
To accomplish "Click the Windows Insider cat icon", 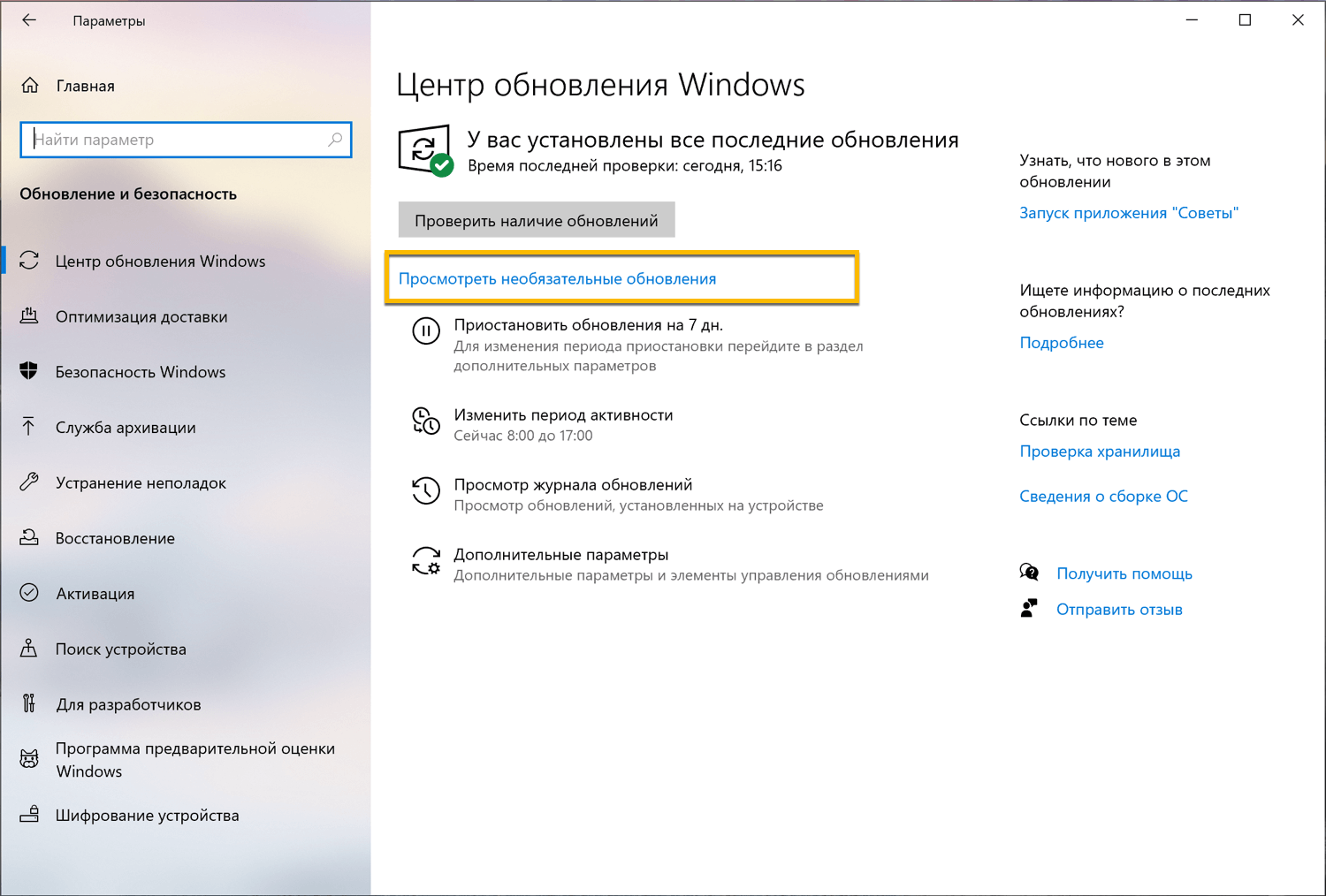I will tap(29, 759).
